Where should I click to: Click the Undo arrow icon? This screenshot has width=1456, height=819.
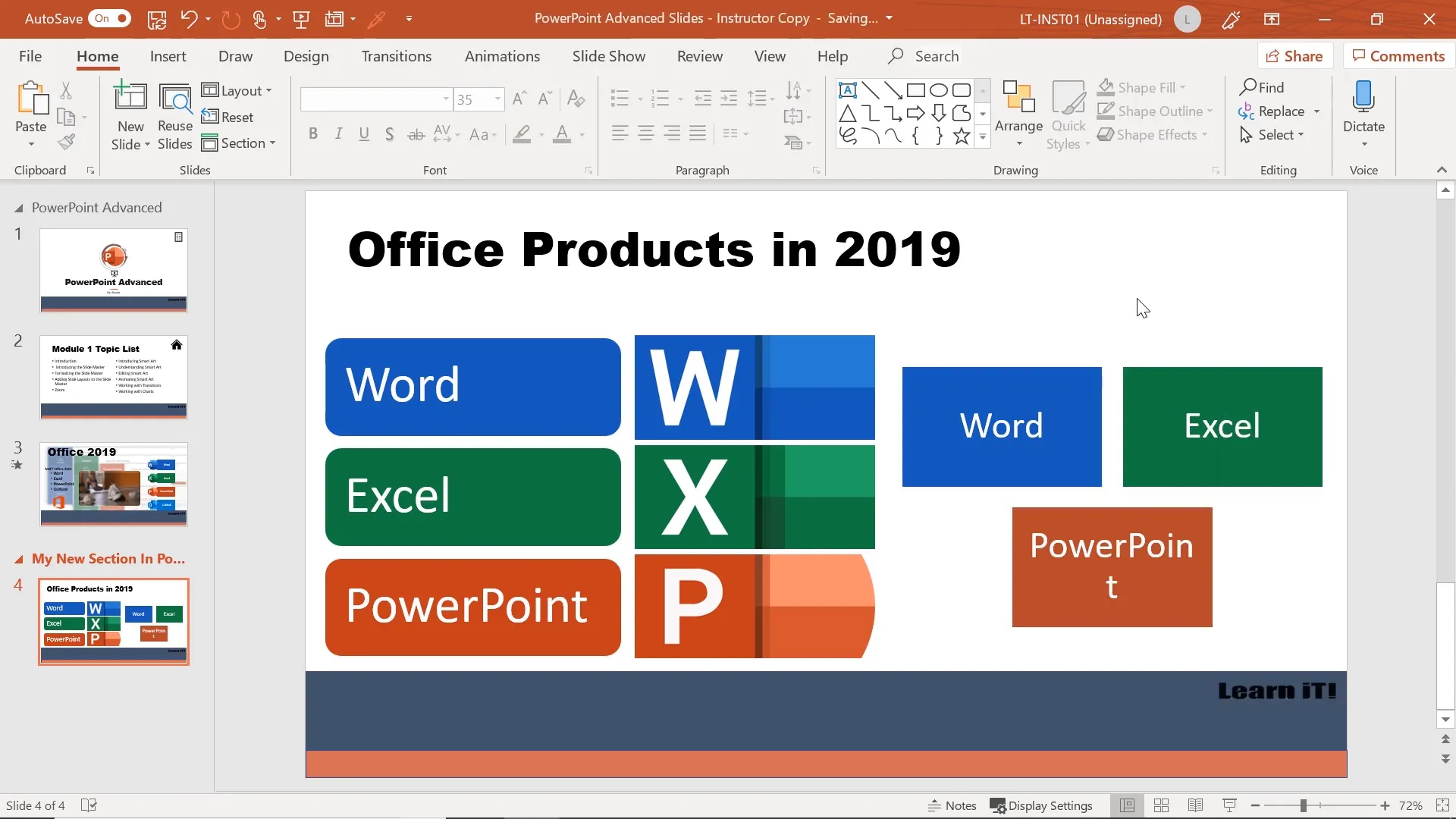tap(189, 19)
